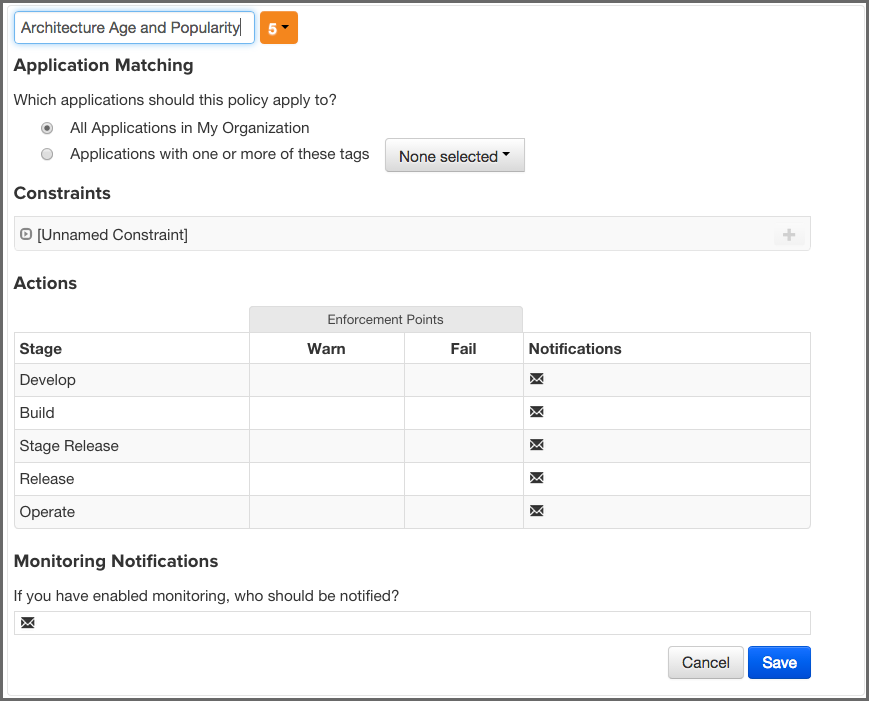Open Develop stage notification settings via envelope icon
The height and width of the screenshot is (701, 869).
[537, 379]
